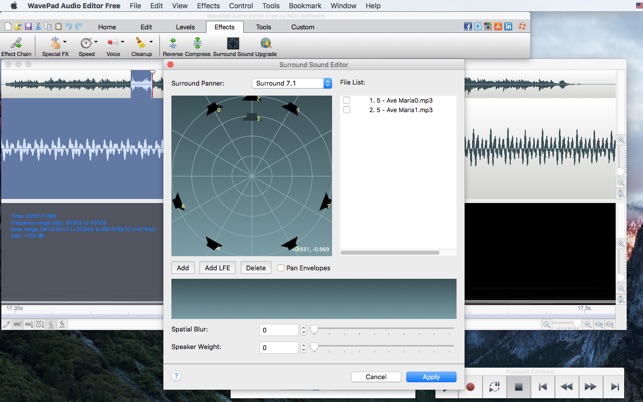Screen dimensions: 643x402
Task: Expand the Cleanup dropdown menu
Action: pyautogui.click(x=151, y=43)
